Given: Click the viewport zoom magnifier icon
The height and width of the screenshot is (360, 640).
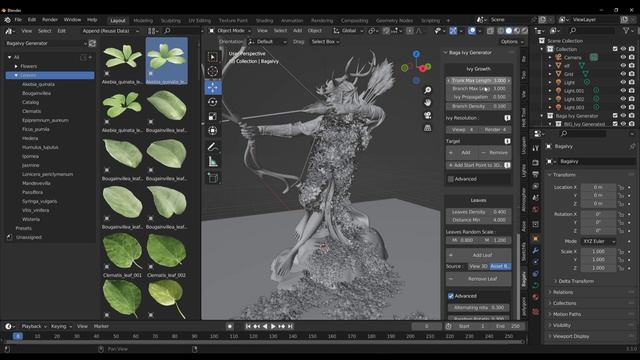Looking at the screenshot, I should point(427,90).
